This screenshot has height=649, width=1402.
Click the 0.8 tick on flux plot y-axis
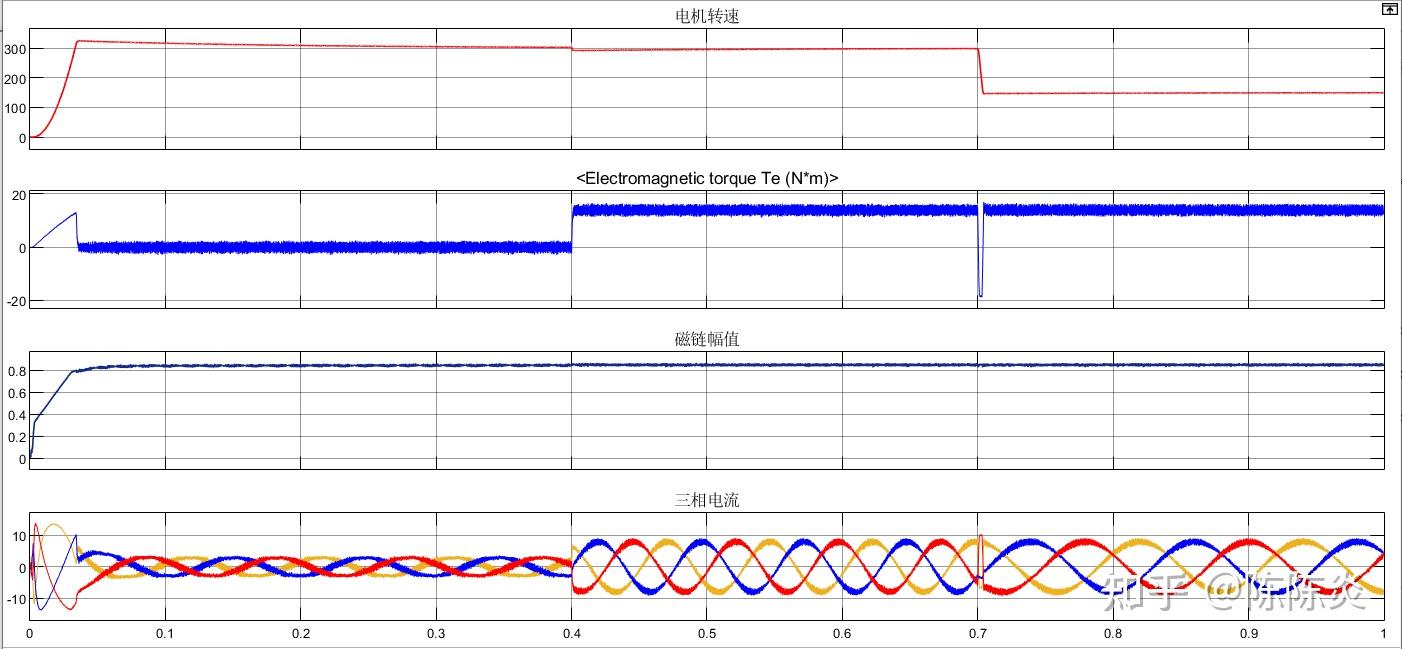click(x=16, y=371)
